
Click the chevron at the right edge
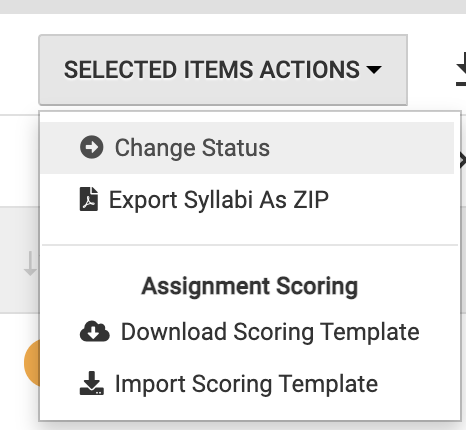pos(462,161)
